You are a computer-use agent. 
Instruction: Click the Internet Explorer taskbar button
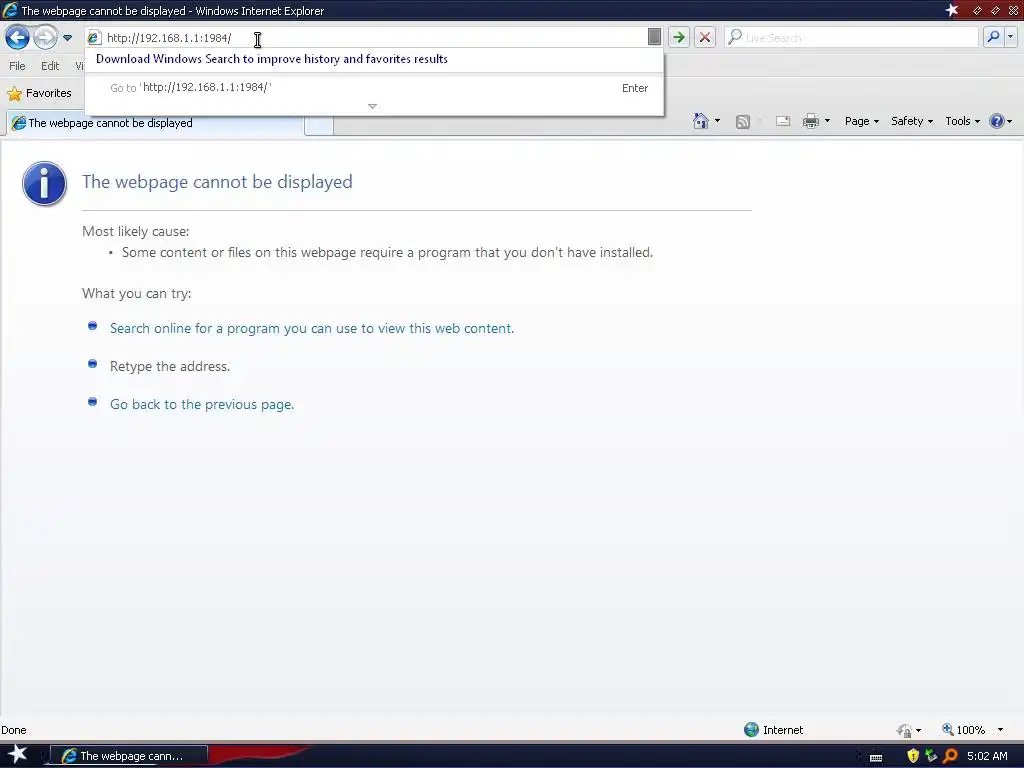(129, 756)
